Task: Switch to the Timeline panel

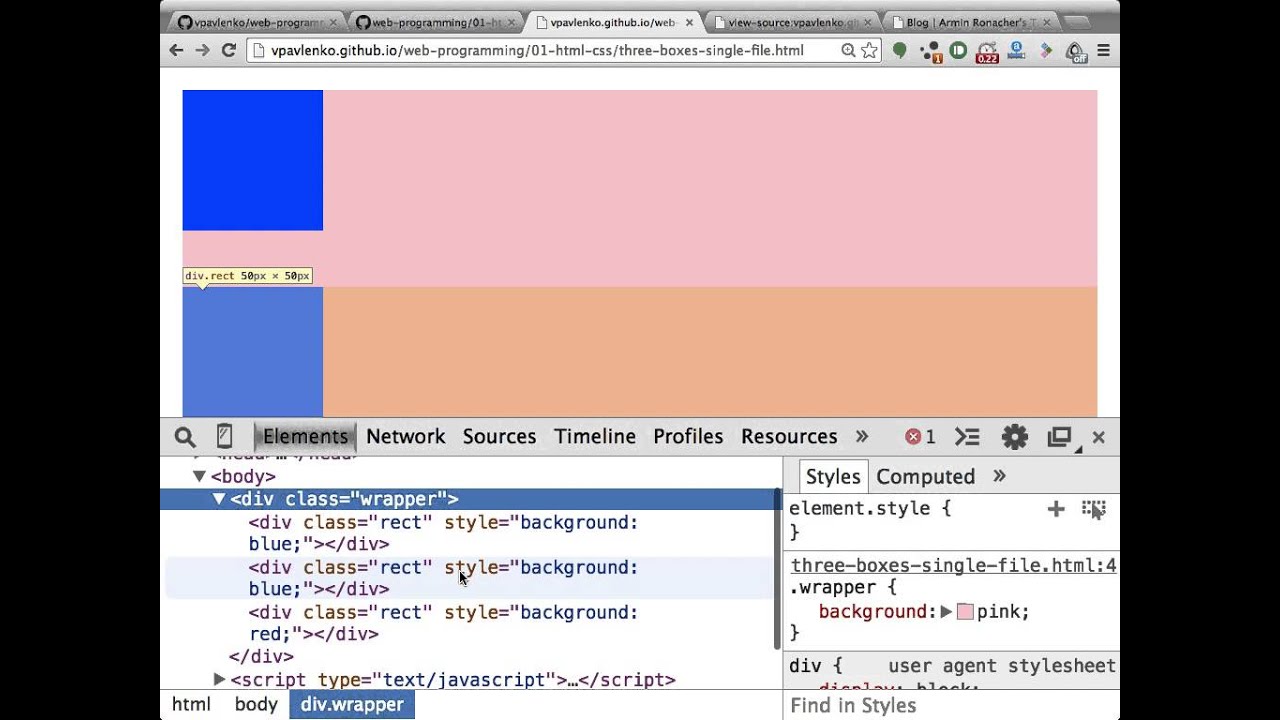Action: point(595,437)
